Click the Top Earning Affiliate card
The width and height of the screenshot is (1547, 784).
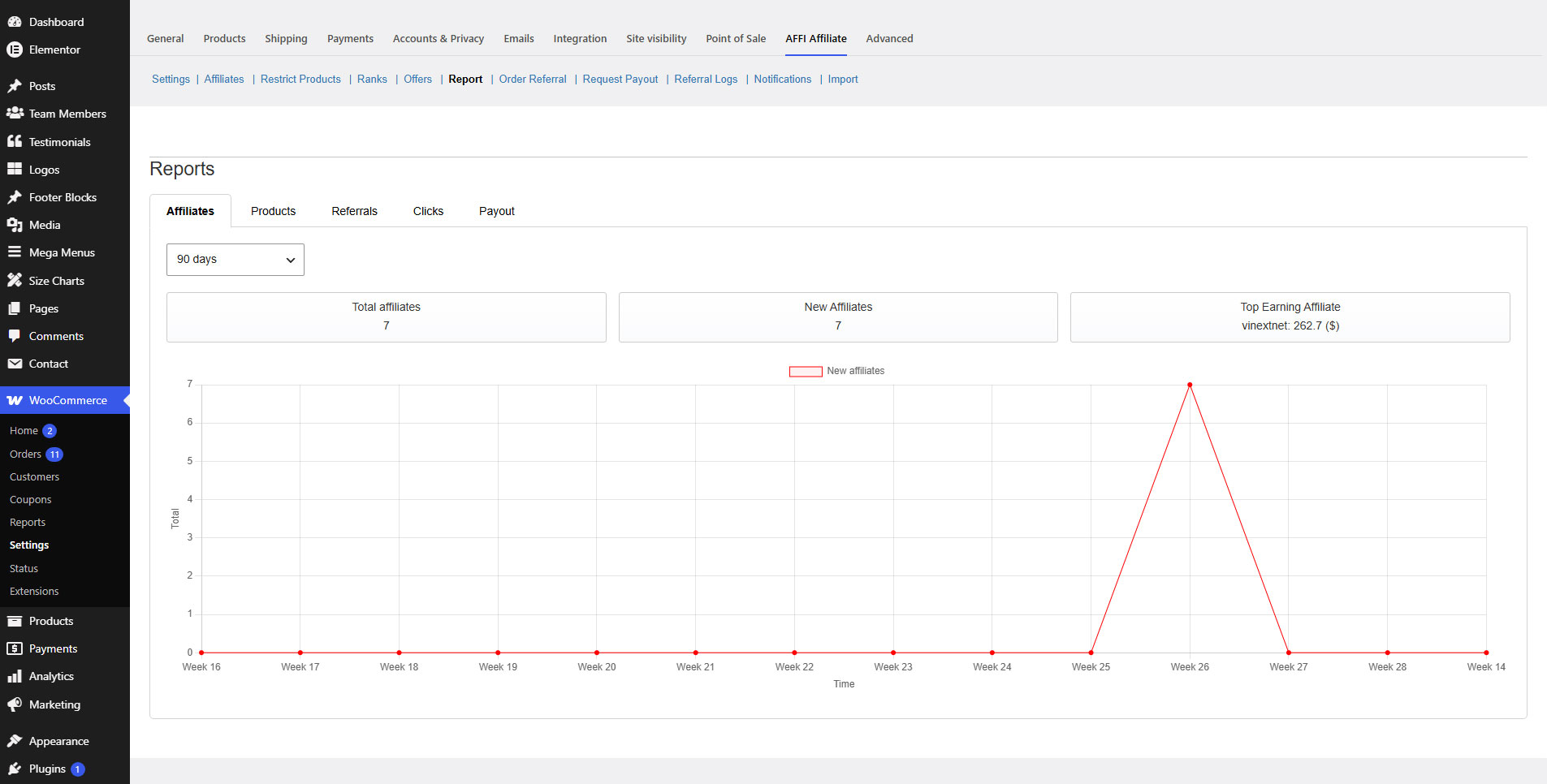[x=1290, y=317]
